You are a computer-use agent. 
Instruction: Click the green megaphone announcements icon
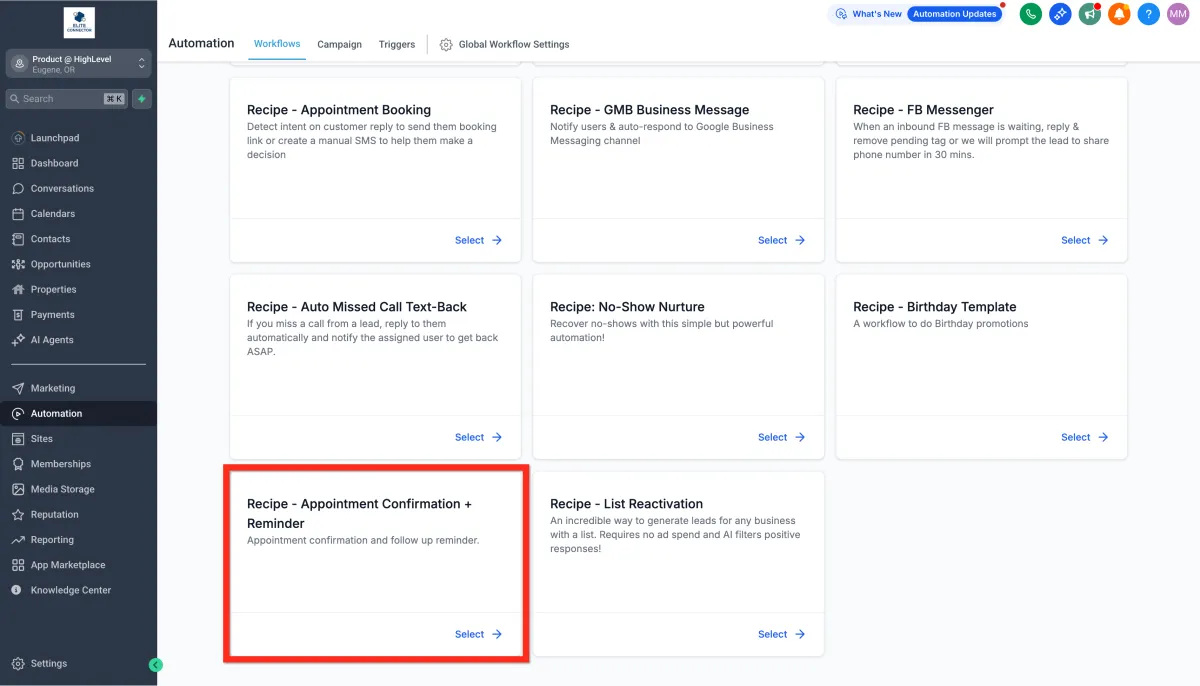(x=1089, y=14)
